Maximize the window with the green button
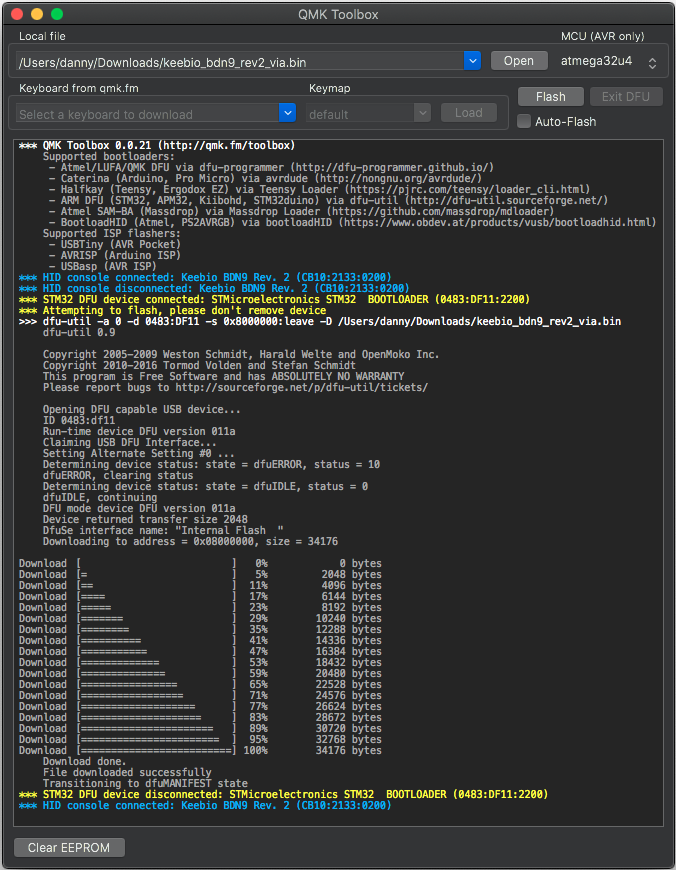 pos(57,14)
